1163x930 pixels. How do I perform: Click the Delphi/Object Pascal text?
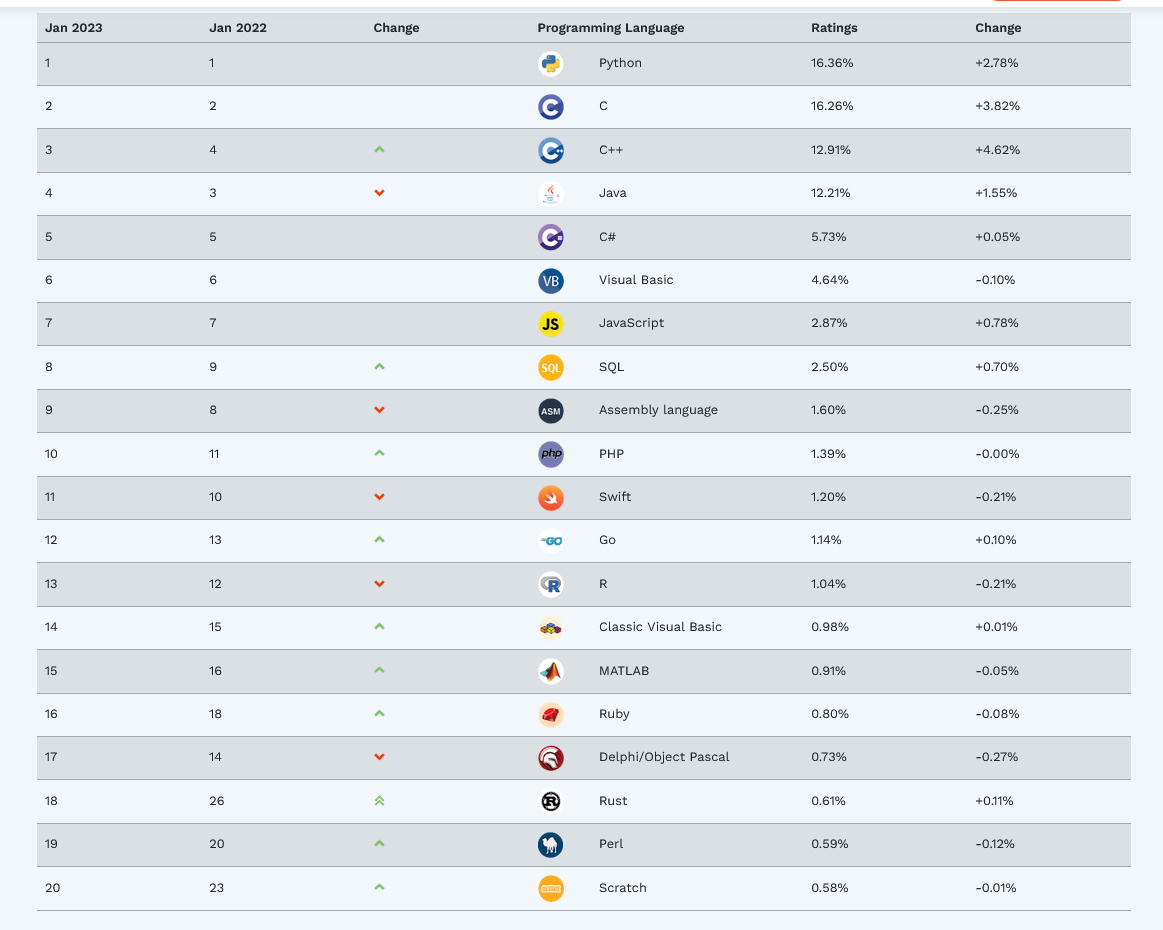point(664,757)
